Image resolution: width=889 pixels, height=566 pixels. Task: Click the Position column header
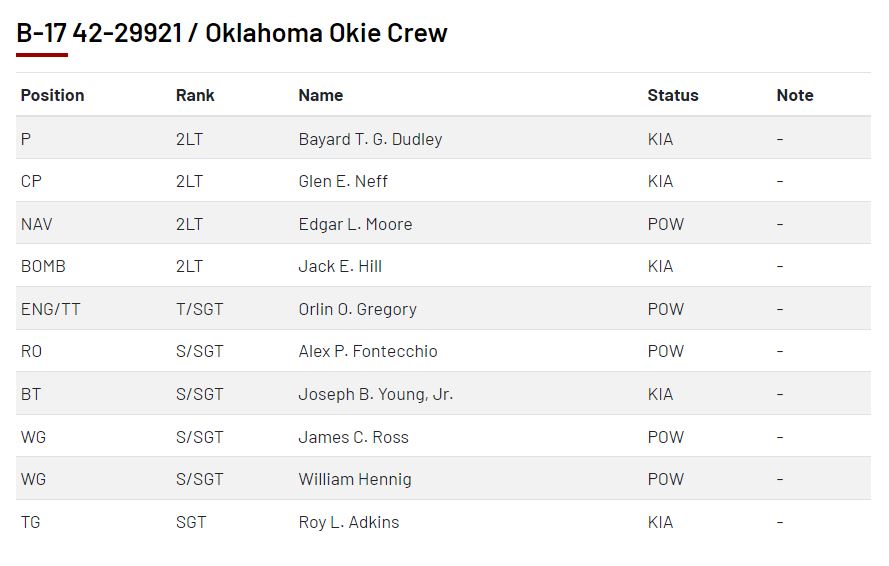point(52,95)
